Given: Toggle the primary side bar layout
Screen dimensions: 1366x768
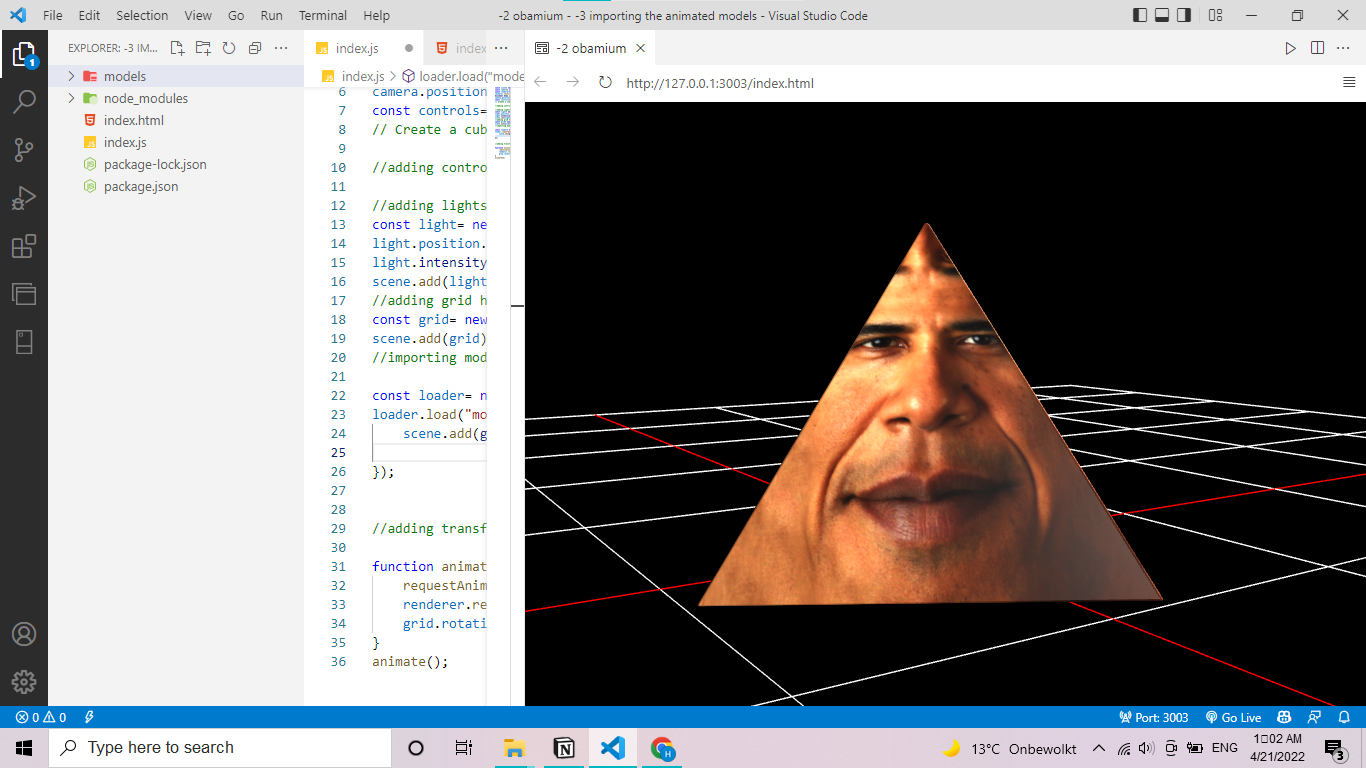Looking at the screenshot, I should [x=1140, y=15].
